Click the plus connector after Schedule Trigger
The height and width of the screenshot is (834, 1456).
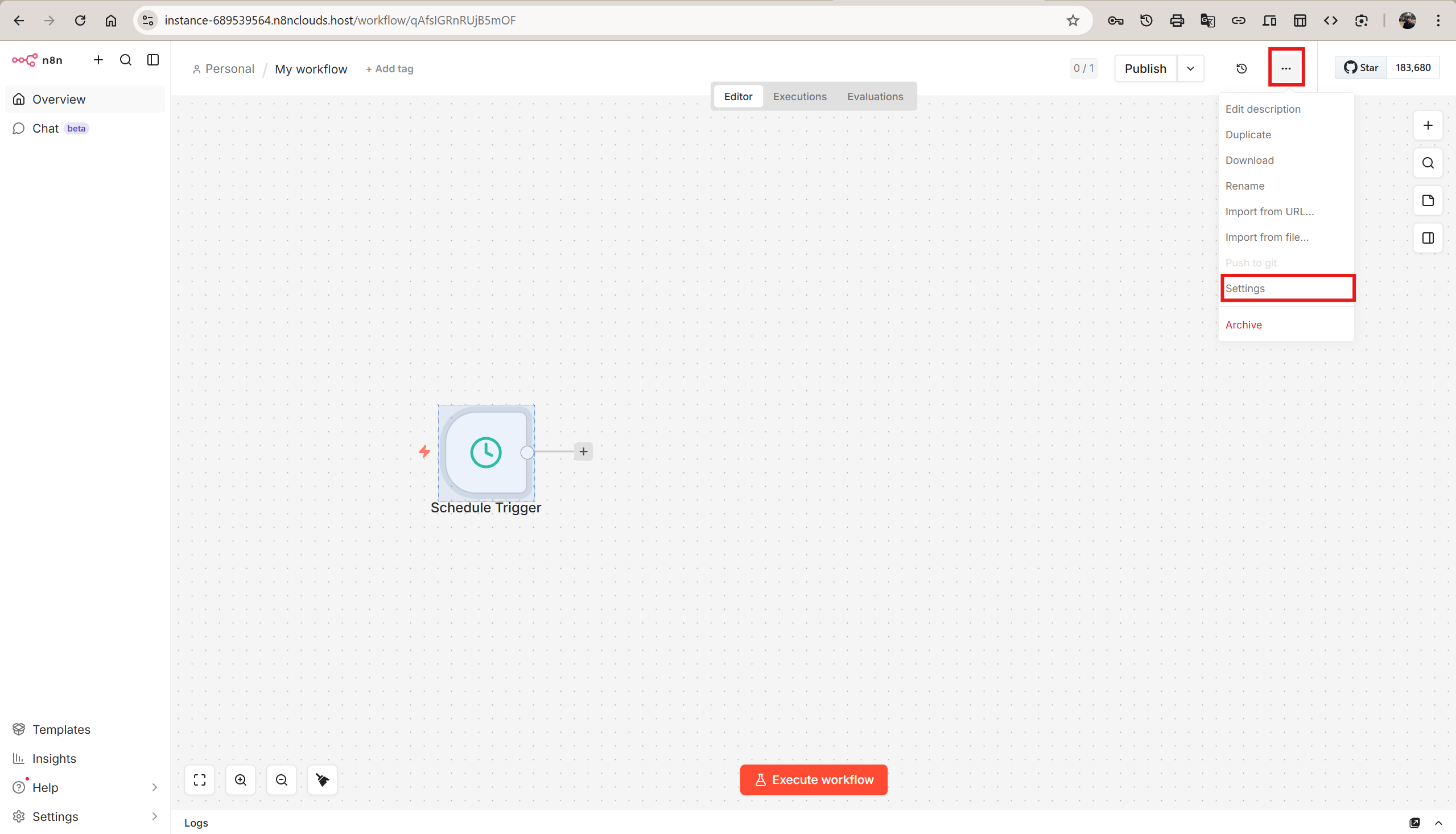(x=583, y=452)
